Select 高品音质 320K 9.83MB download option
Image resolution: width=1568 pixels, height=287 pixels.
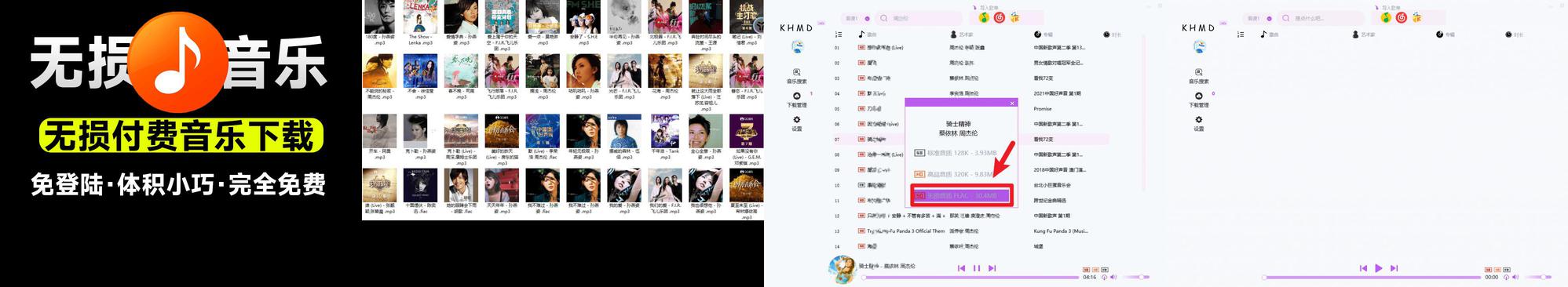956,174
